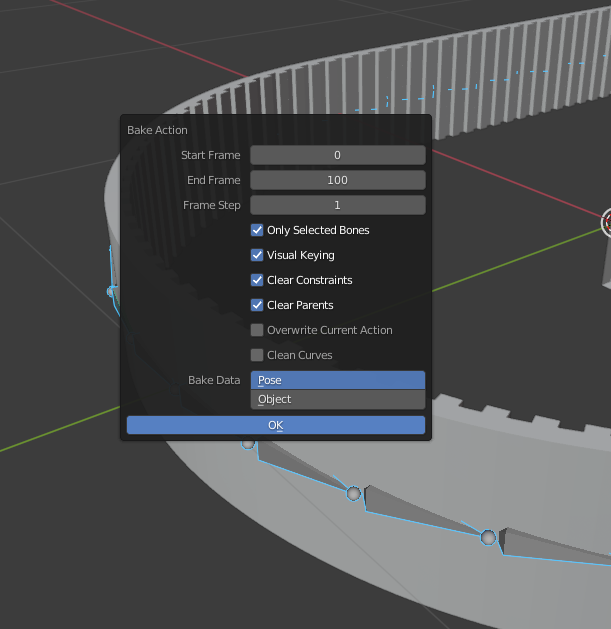Screen dimensions: 611x629
Task: Click the 3D cursor at the right edge
Action: 606,222
